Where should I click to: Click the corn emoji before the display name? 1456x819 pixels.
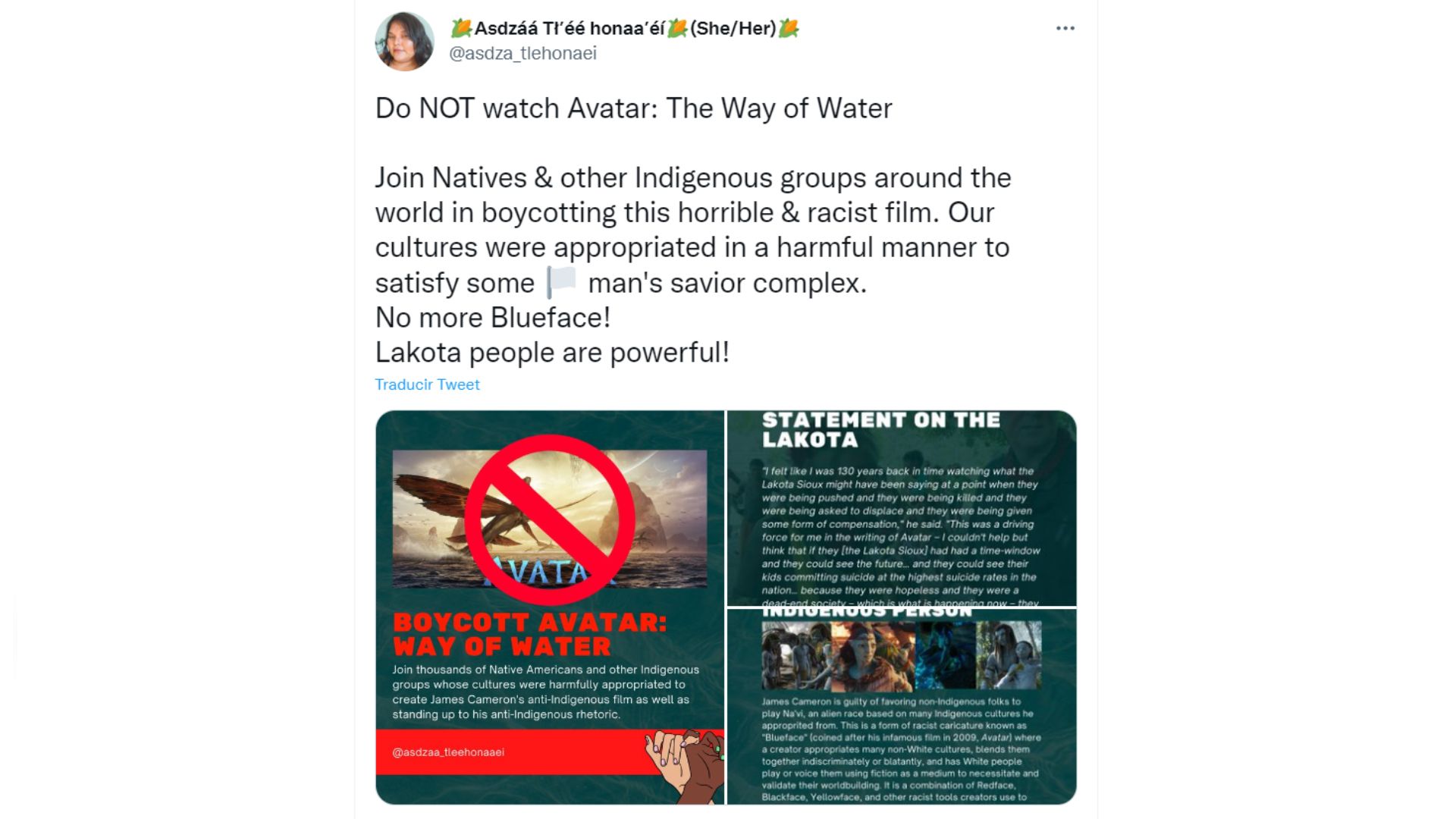(x=461, y=29)
